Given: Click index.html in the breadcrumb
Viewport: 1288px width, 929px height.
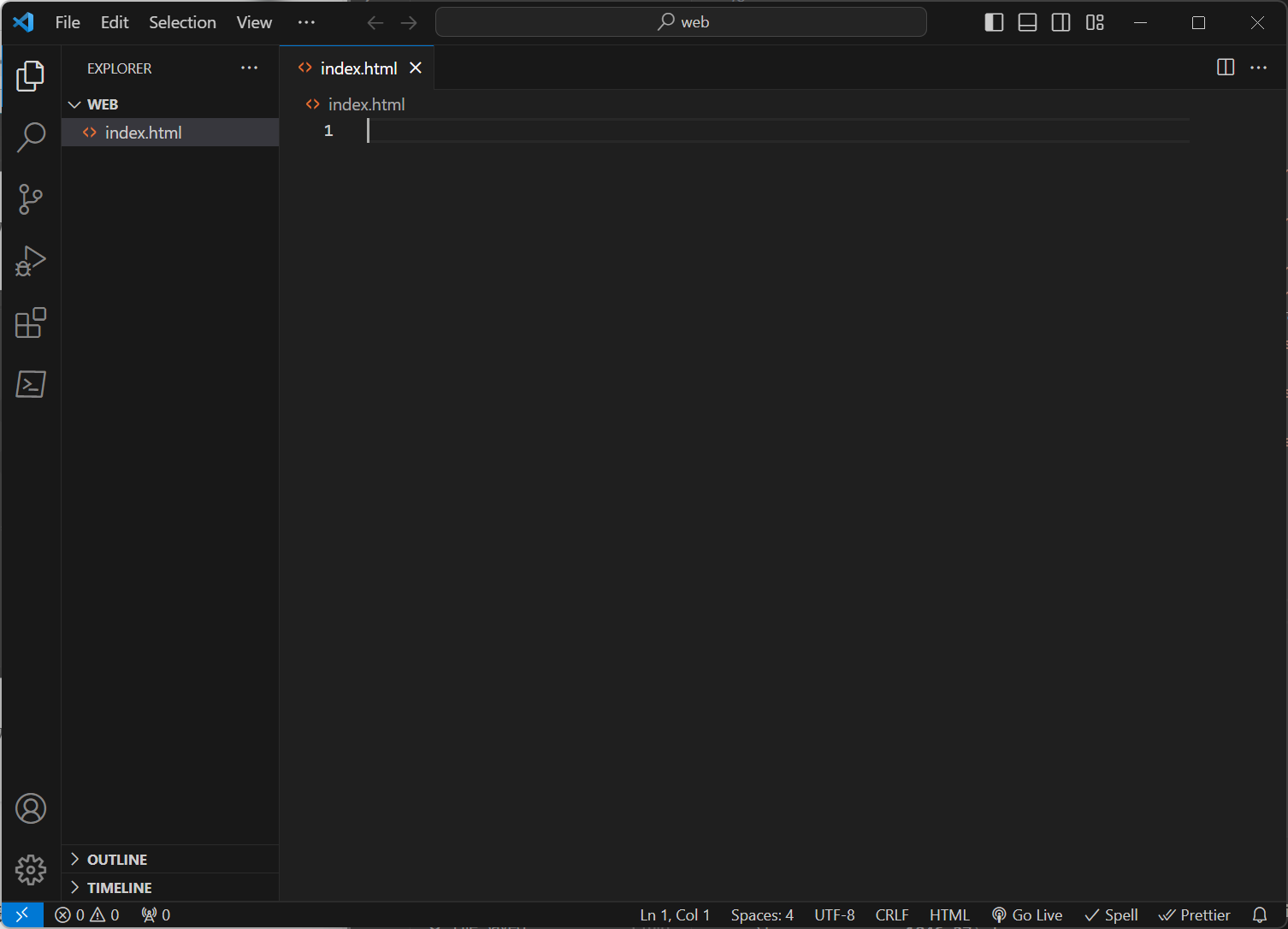Looking at the screenshot, I should [x=366, y=104].
